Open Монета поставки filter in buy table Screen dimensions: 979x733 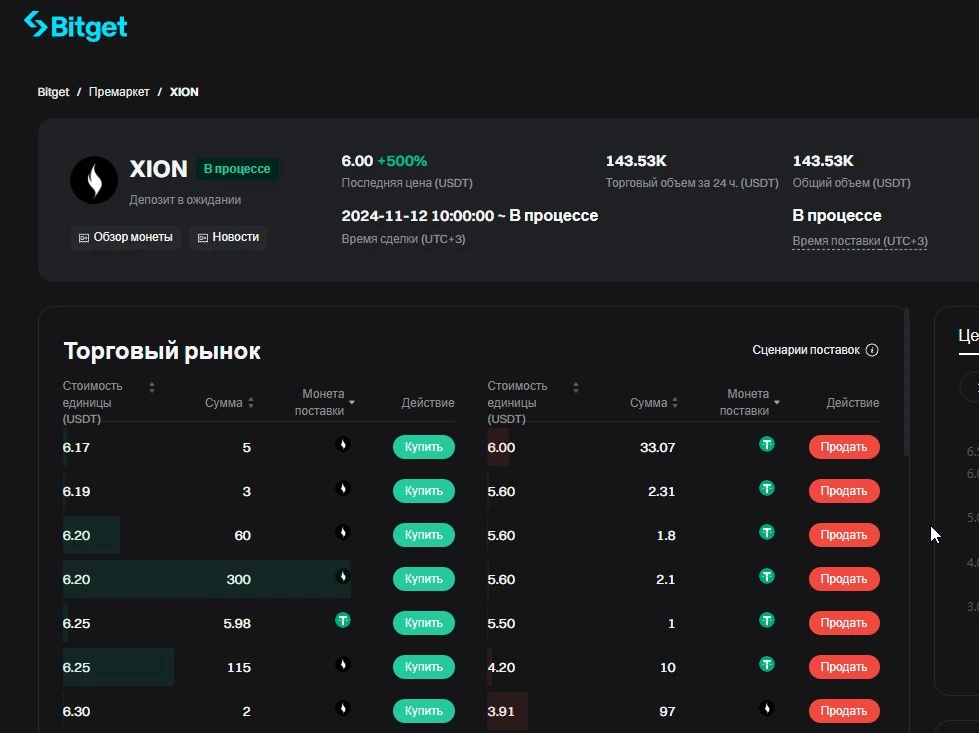(352, 403)
